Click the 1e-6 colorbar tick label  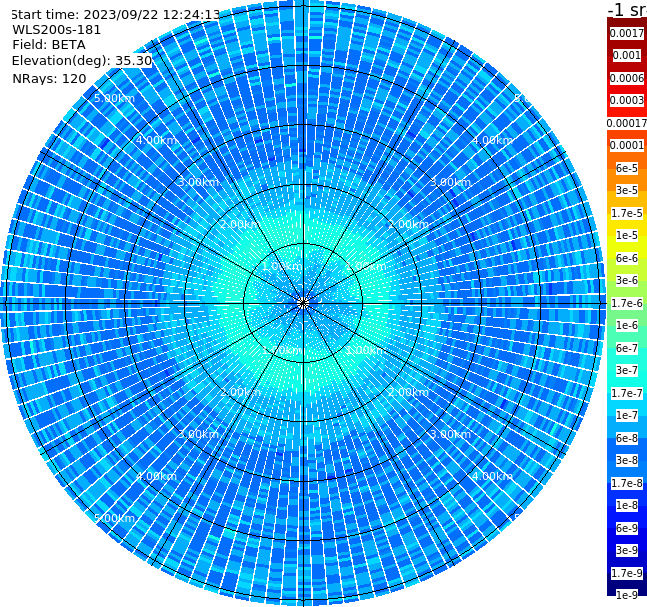[x=627, y=325]
